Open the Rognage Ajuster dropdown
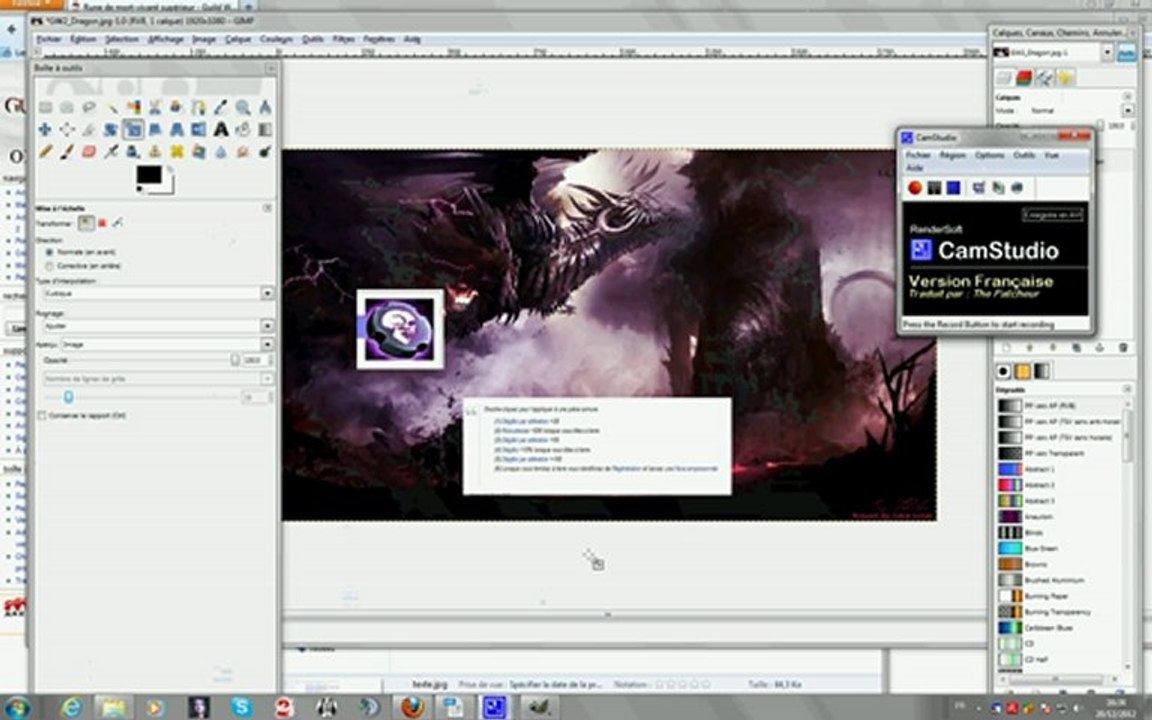This screenshot has height=720, width=1152. click(159, 325)
